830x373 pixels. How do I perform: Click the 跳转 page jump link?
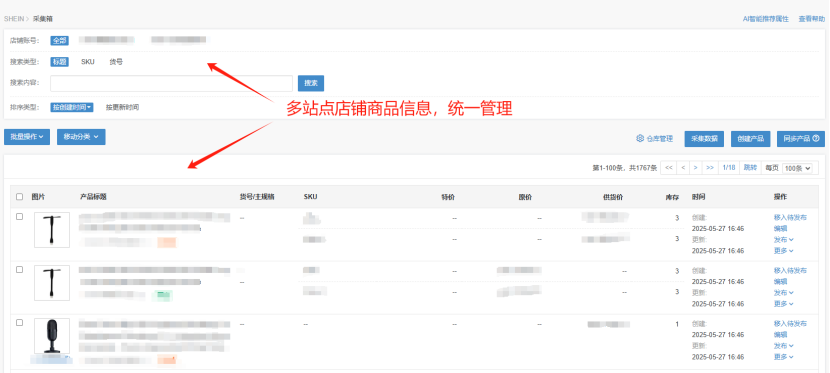(750, 168)
